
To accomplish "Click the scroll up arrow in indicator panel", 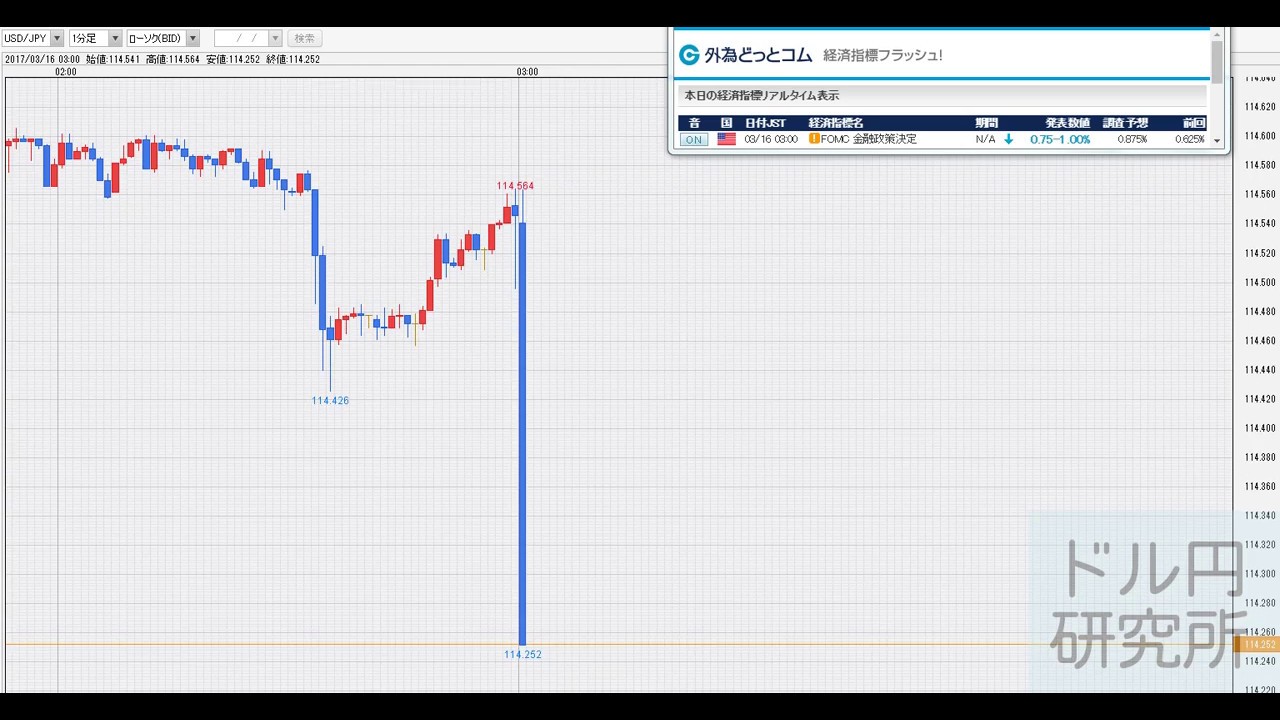I will click(1217, 34).
